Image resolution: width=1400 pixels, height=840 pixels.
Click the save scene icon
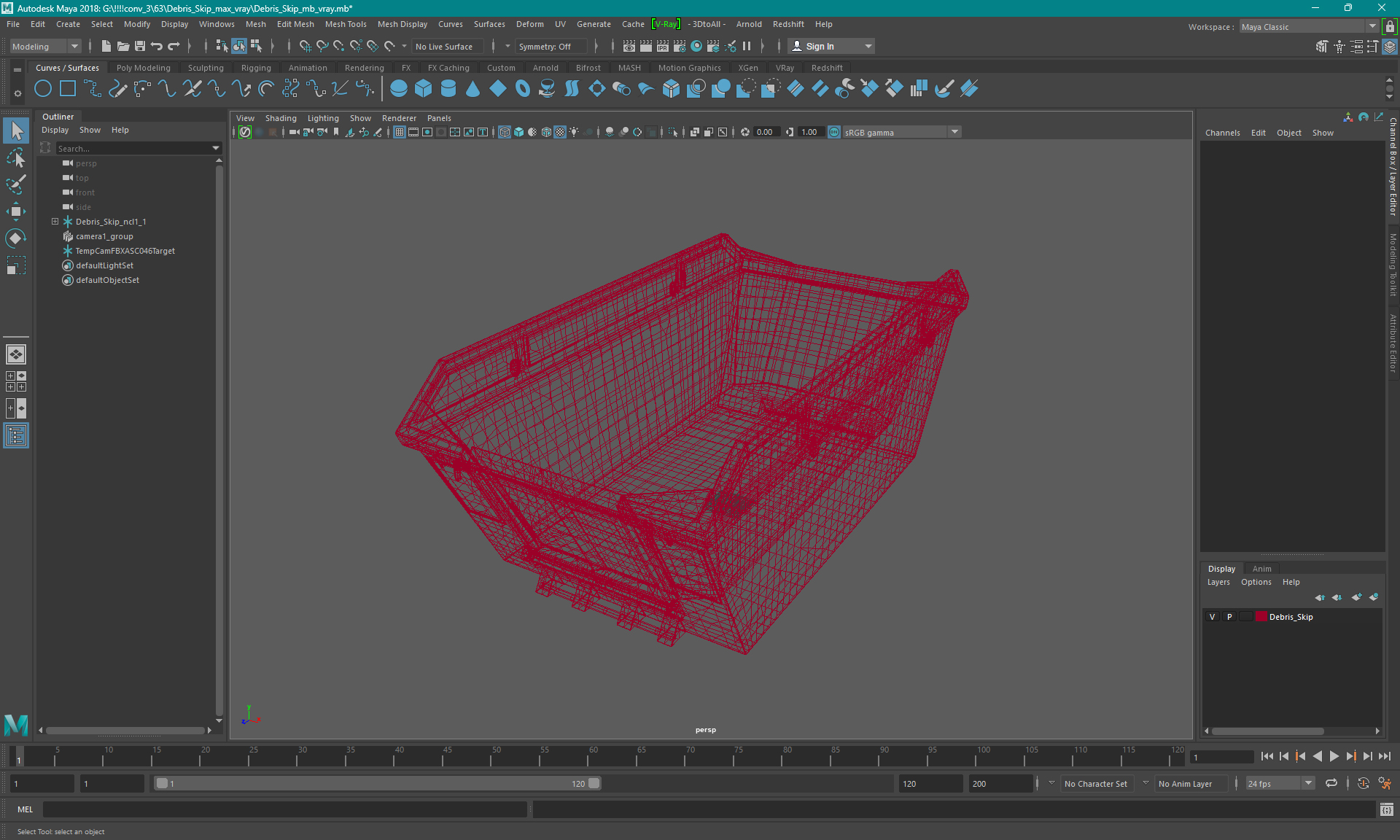point(140,46)
